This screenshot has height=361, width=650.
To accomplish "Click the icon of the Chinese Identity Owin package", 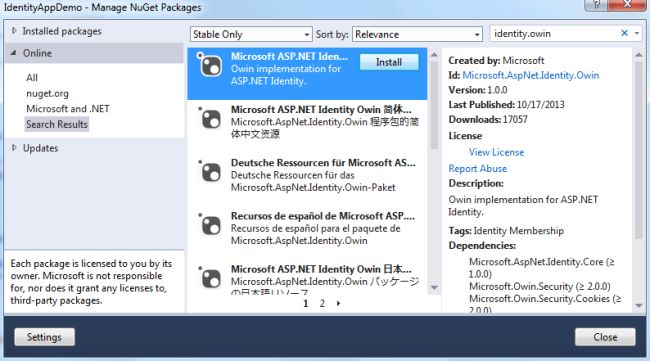I will point(210,119).
